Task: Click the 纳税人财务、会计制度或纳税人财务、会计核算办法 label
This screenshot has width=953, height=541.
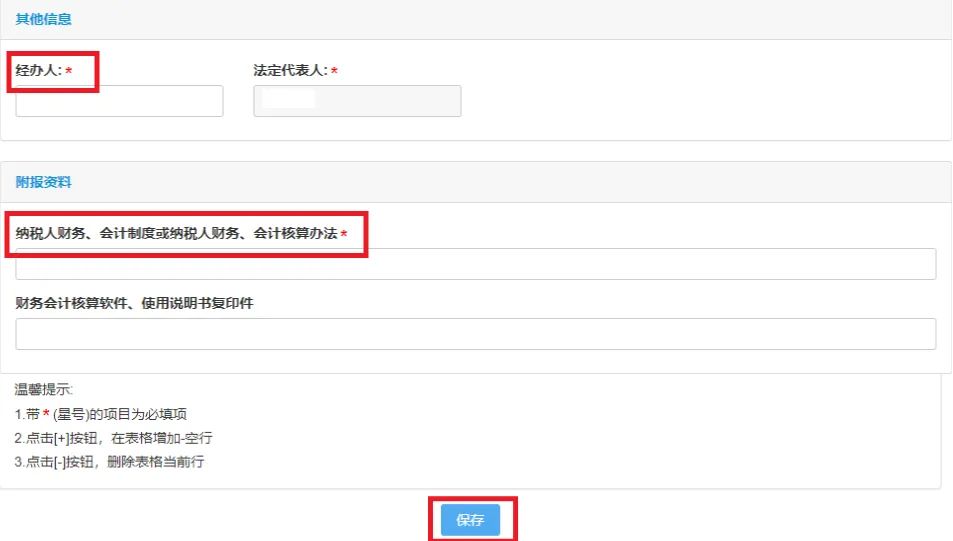Action: pyautogui.click(x=176, y=233)
